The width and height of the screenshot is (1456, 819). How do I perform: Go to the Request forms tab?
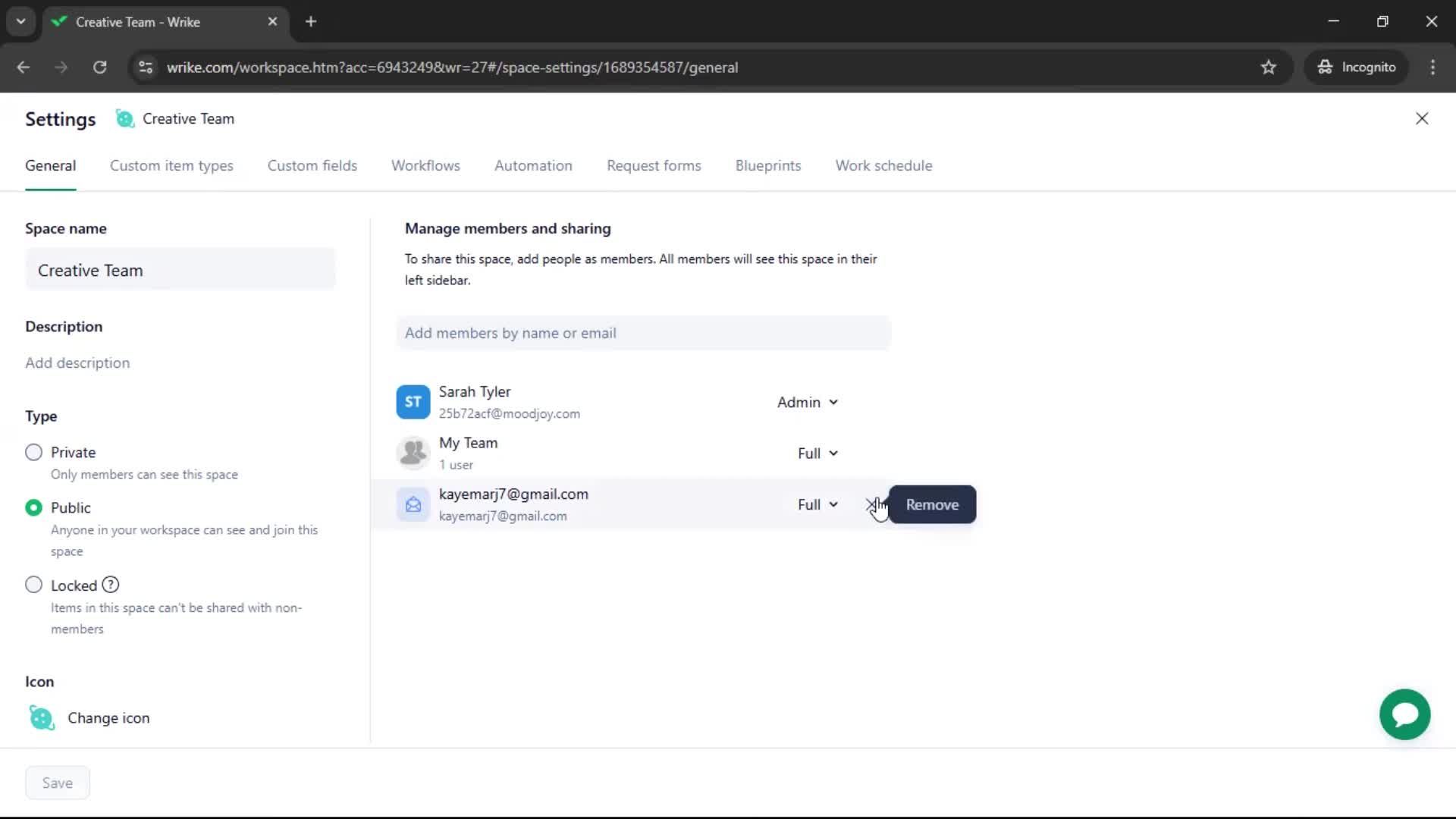[654, 165]
